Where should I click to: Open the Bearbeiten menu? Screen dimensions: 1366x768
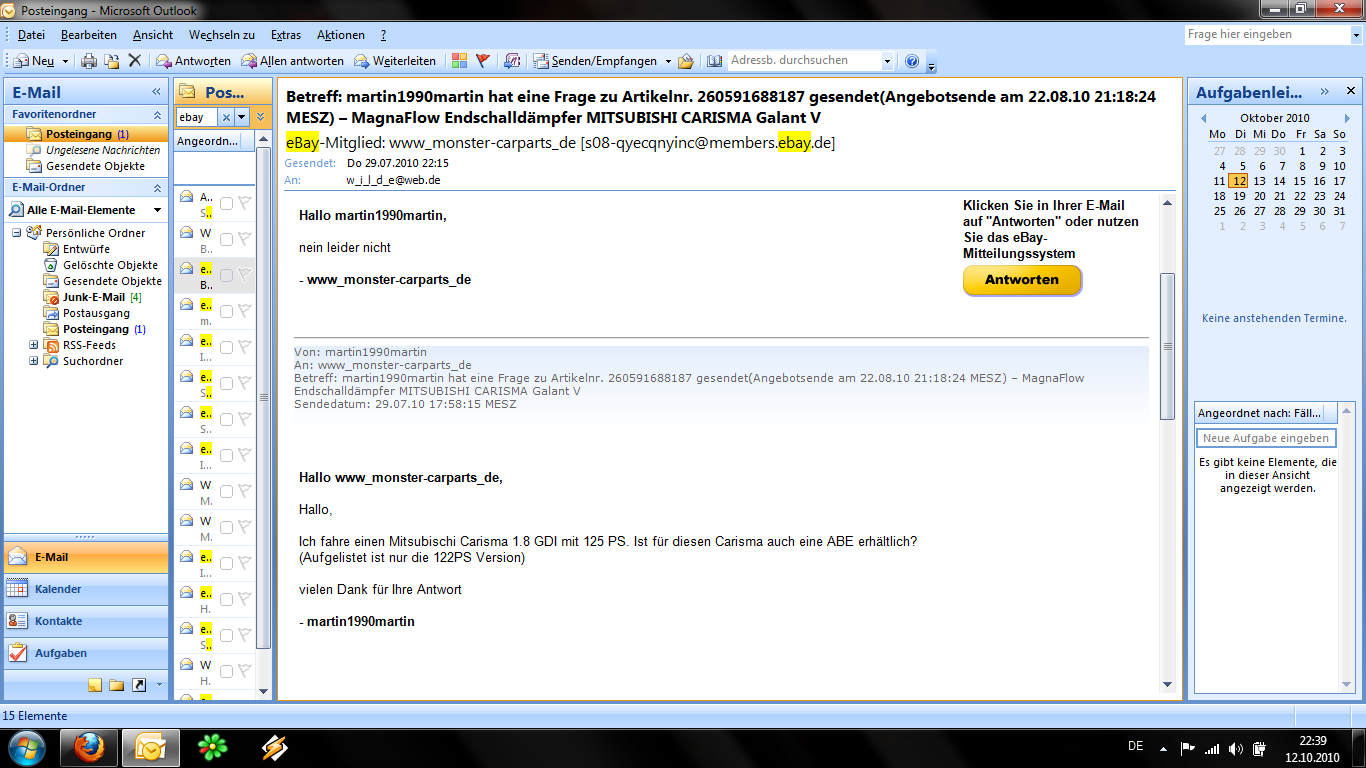click(89, 35)
